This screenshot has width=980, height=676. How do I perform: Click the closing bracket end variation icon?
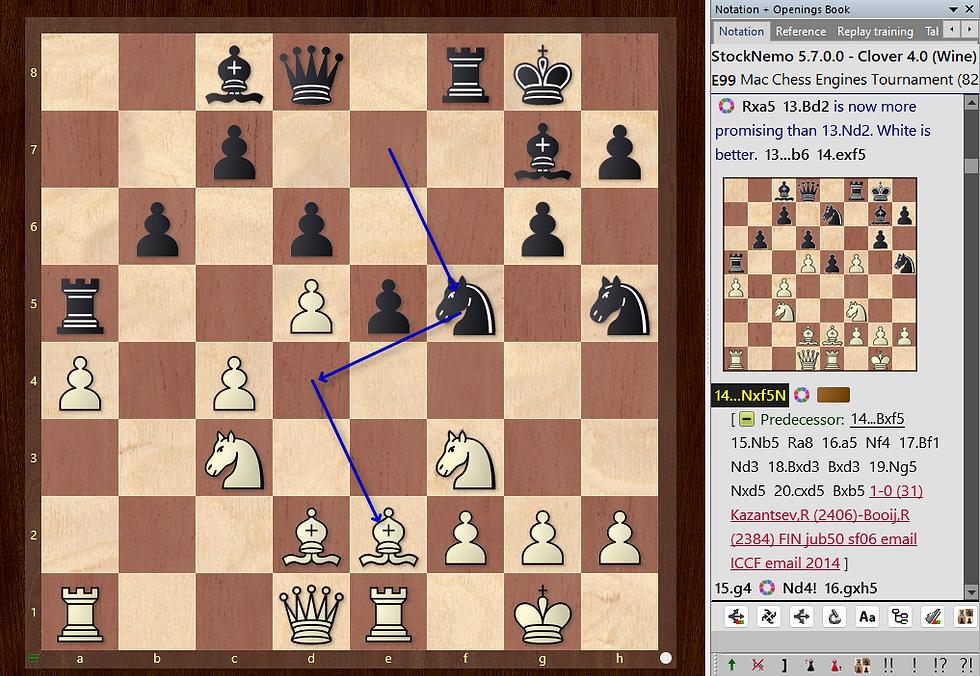pos(784,665)
